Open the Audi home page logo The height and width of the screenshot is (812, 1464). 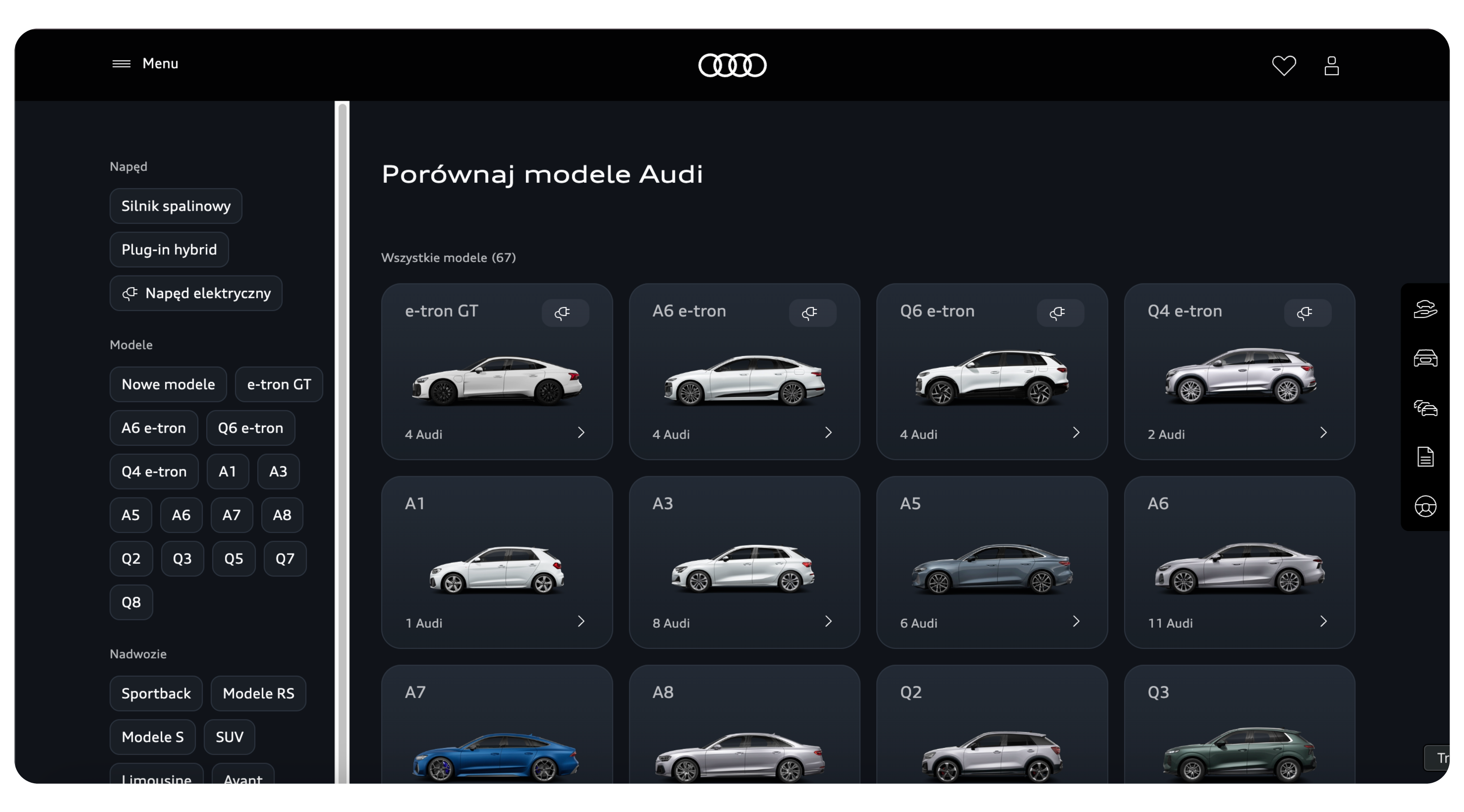click(x=732, y=65)
